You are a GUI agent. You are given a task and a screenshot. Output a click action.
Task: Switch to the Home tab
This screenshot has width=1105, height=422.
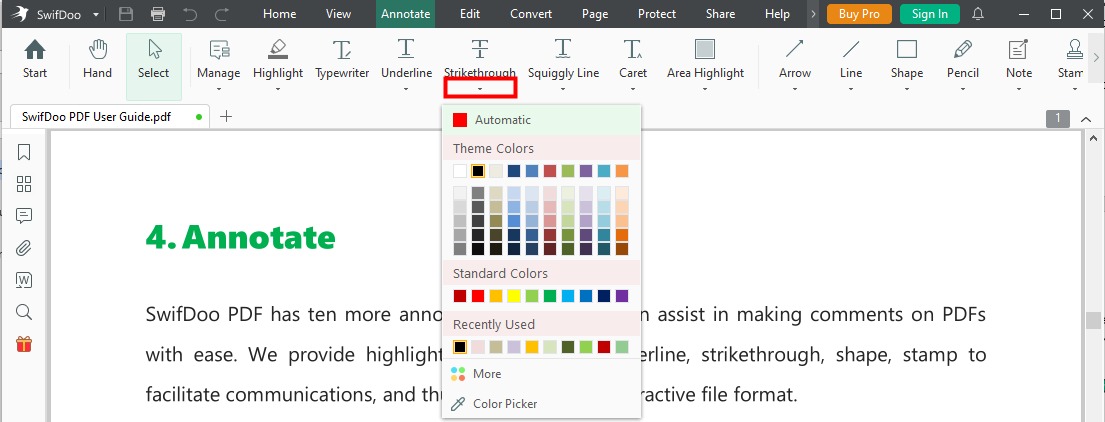[x=280, y=14]
